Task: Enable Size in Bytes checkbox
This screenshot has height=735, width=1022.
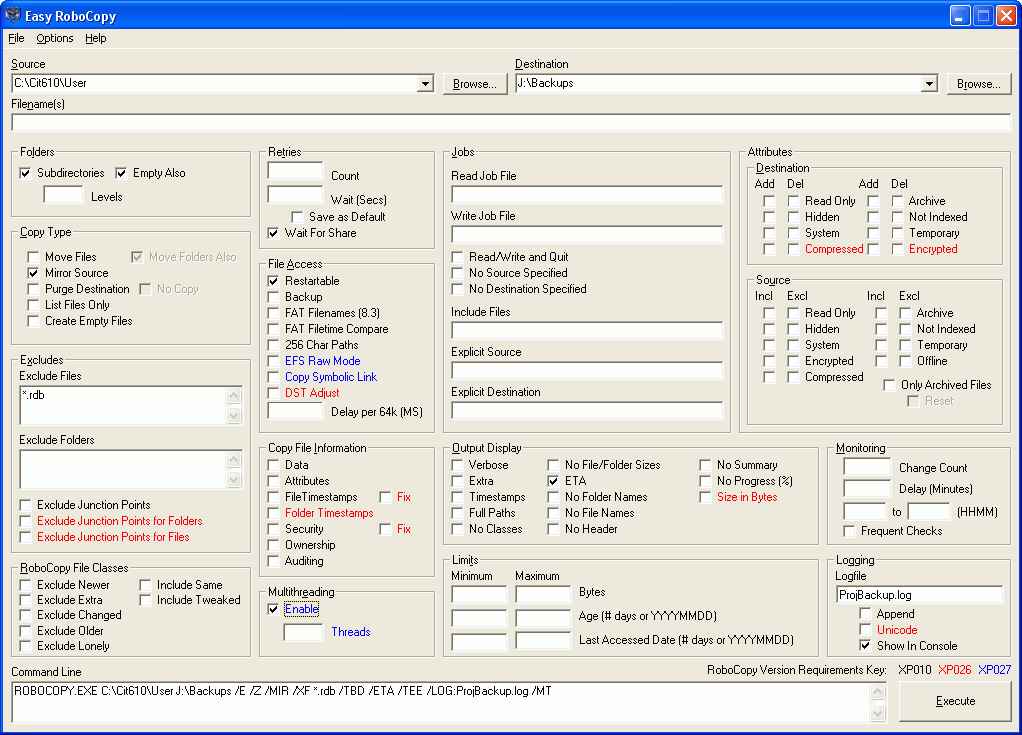Action: click(705, 497)
